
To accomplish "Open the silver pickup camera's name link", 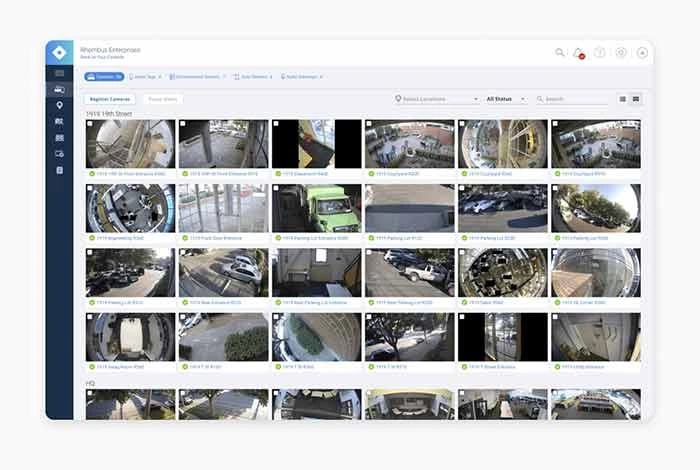I will coord(404,303).
